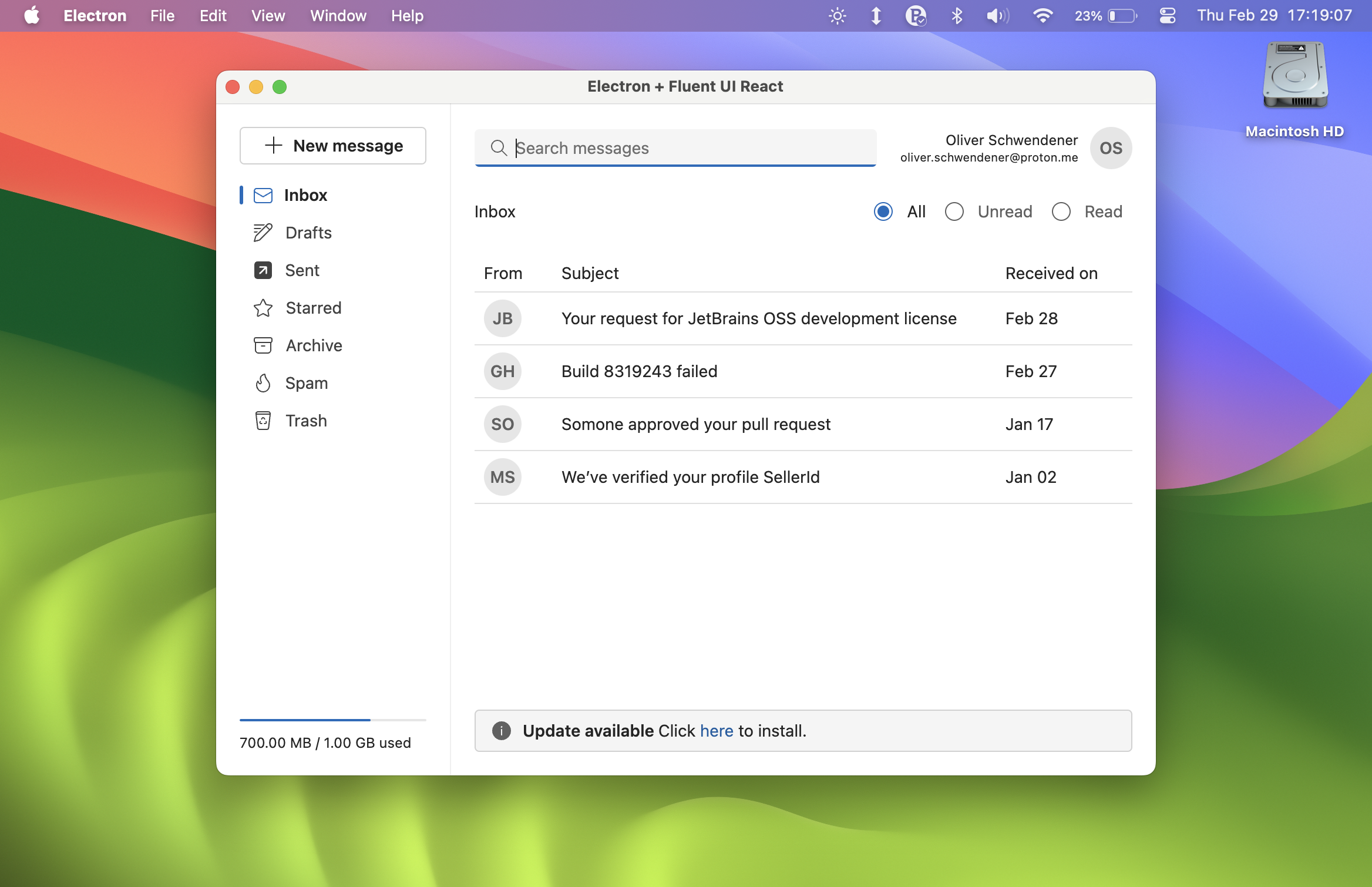This screenshot has height=887, width=1372.
Task: Click the storage usage progress bar
Action: coord(332,720)
